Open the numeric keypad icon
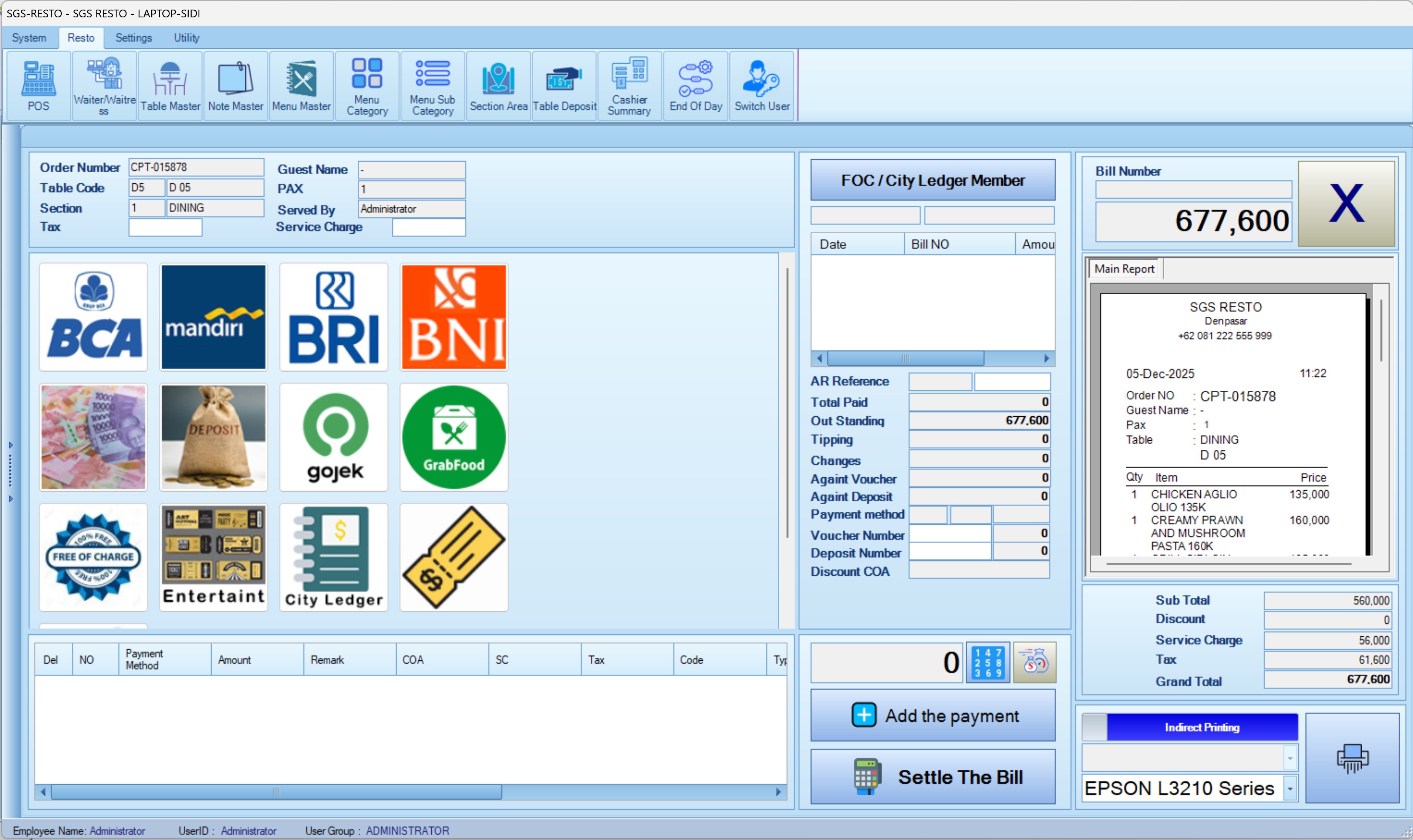Screen dimensions: 1413x840 coord(988,662)
